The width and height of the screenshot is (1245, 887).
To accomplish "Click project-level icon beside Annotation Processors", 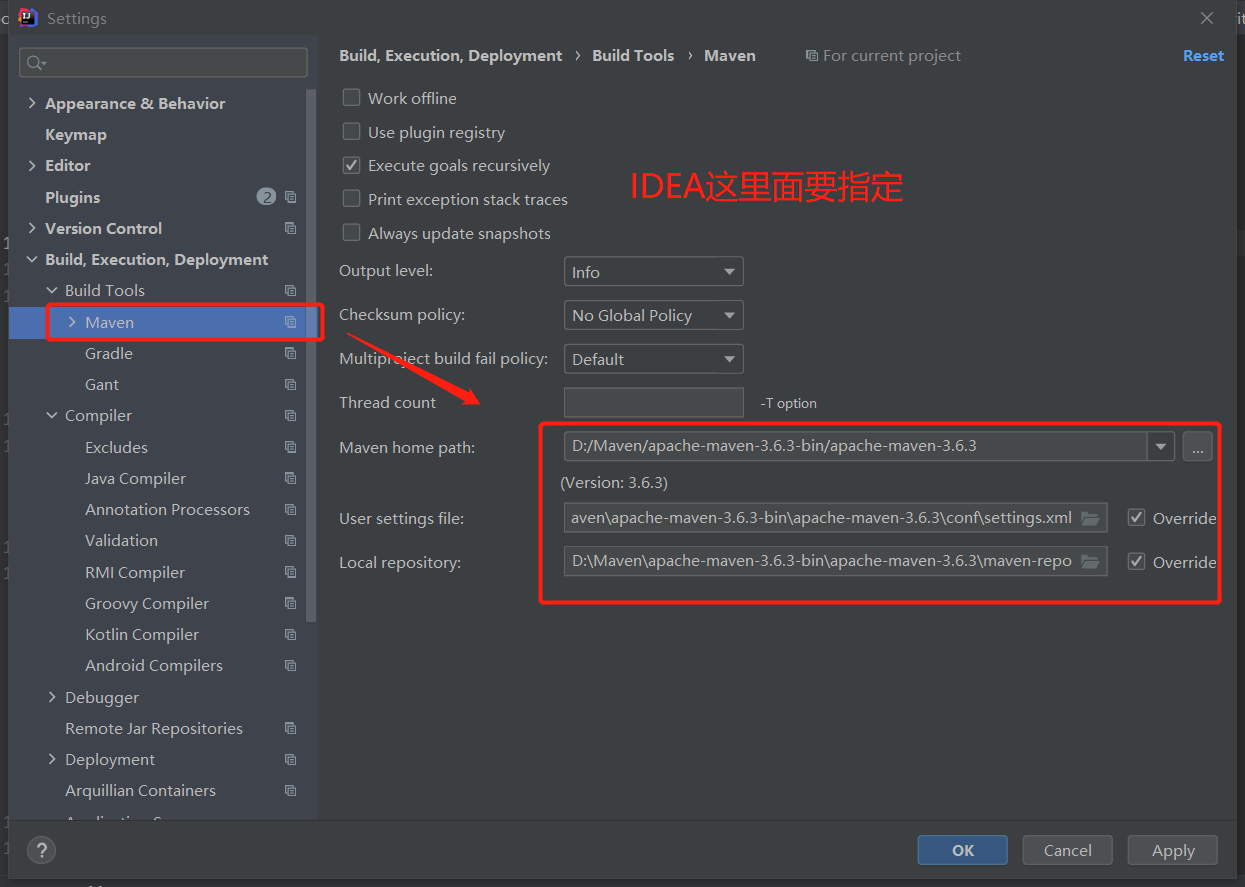I will (x=291, y=509).
